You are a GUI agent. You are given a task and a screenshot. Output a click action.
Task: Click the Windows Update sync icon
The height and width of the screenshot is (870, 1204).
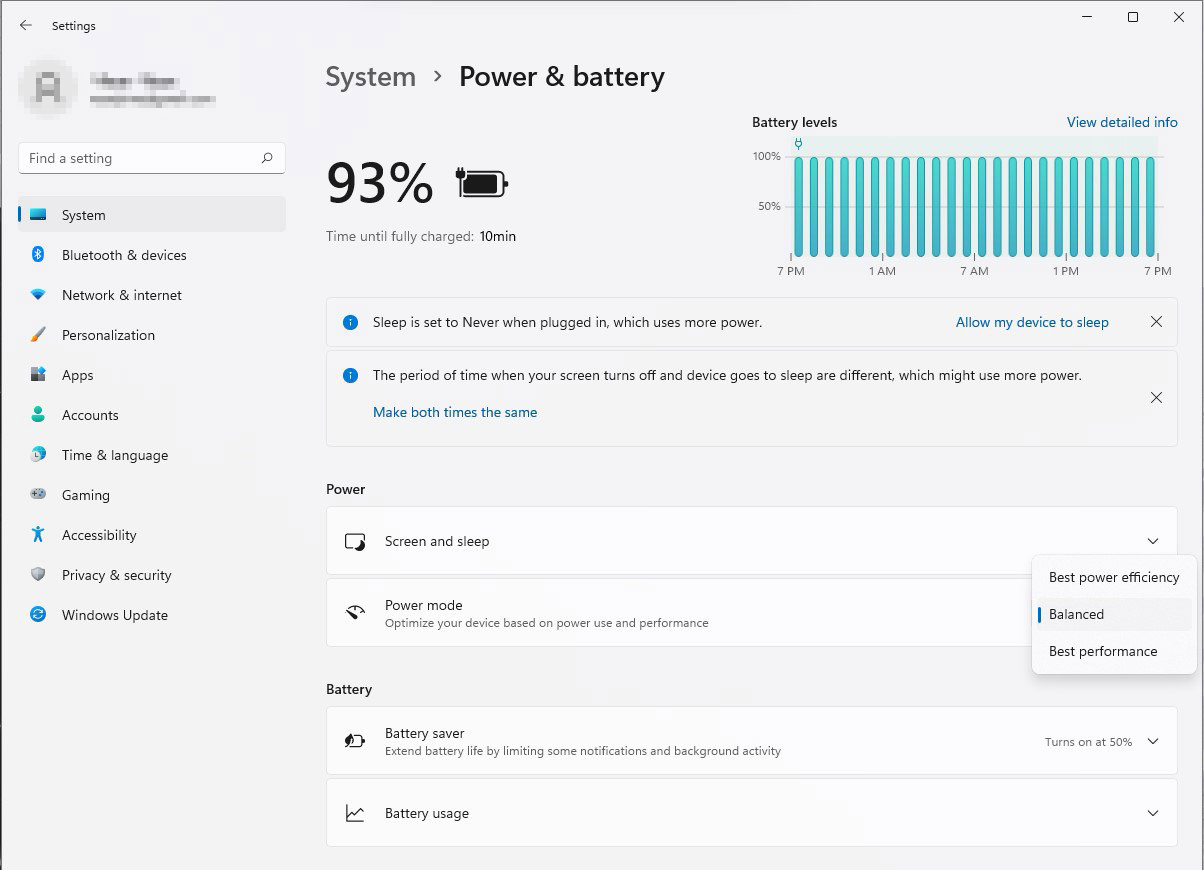coord(38,615)
